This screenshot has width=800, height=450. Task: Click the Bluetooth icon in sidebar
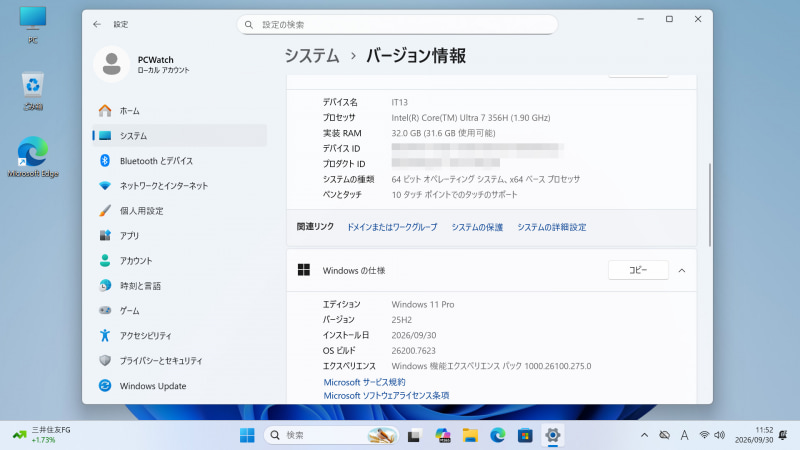tap(105, 161)
